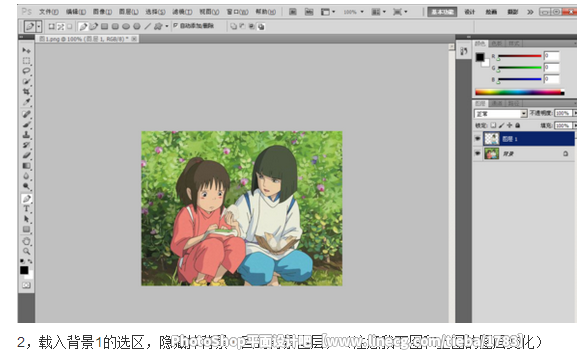The image size is (579, 360).
Task: Select the Clone Stamp tool
Action: coord(26,135)
